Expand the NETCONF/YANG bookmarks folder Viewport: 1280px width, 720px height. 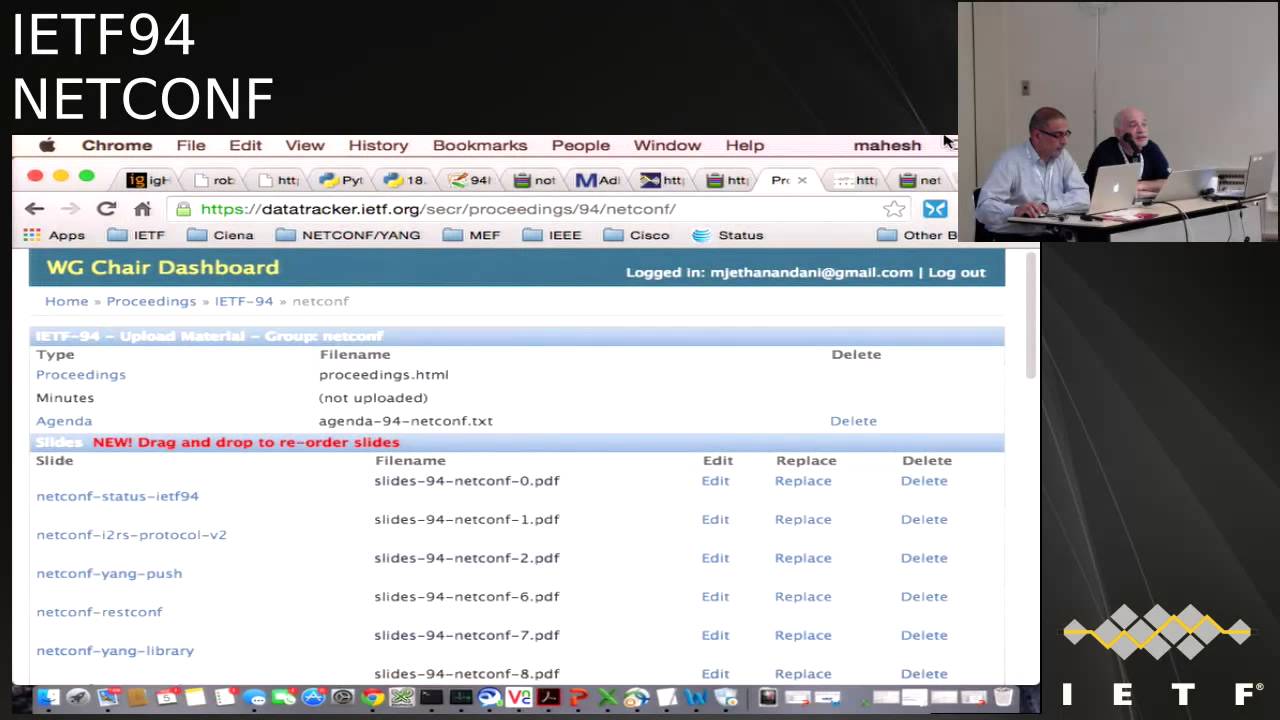(x=348, y=235)
